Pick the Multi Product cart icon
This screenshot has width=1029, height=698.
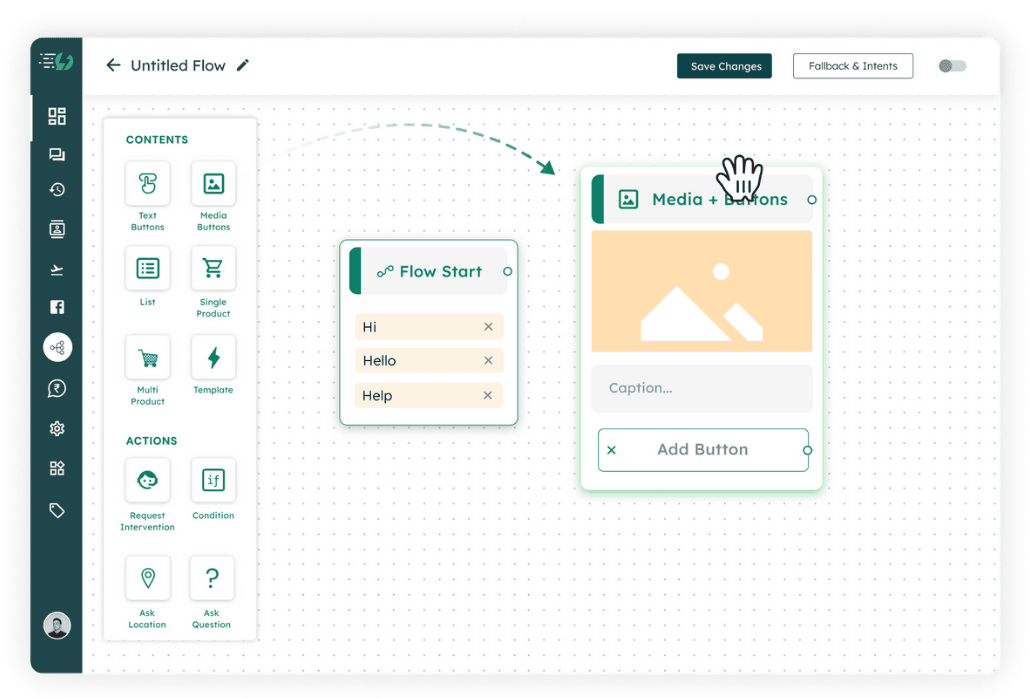pyautogui.click(x=147, y=357)
